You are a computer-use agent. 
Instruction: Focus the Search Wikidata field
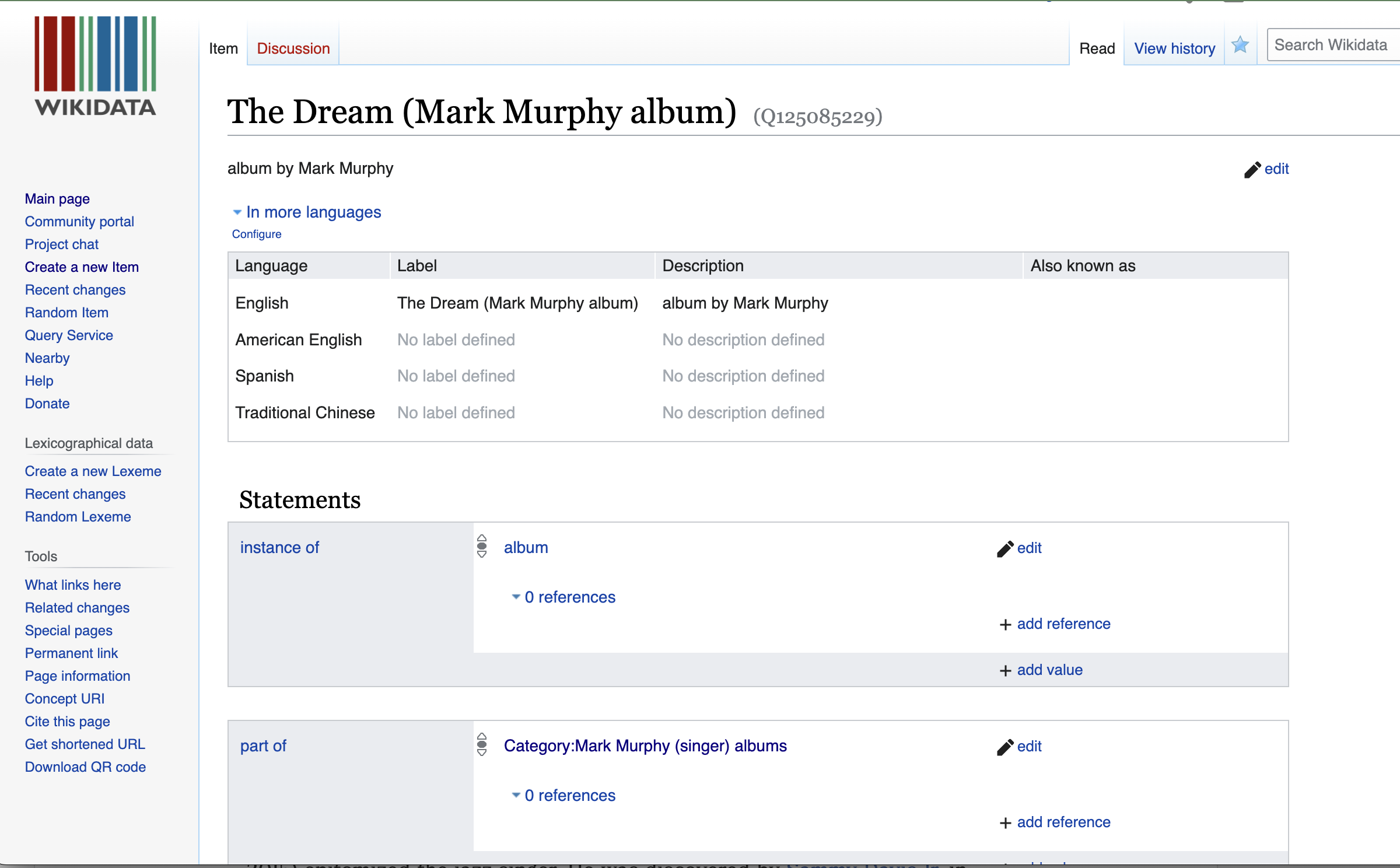(x=1334, y=45)
